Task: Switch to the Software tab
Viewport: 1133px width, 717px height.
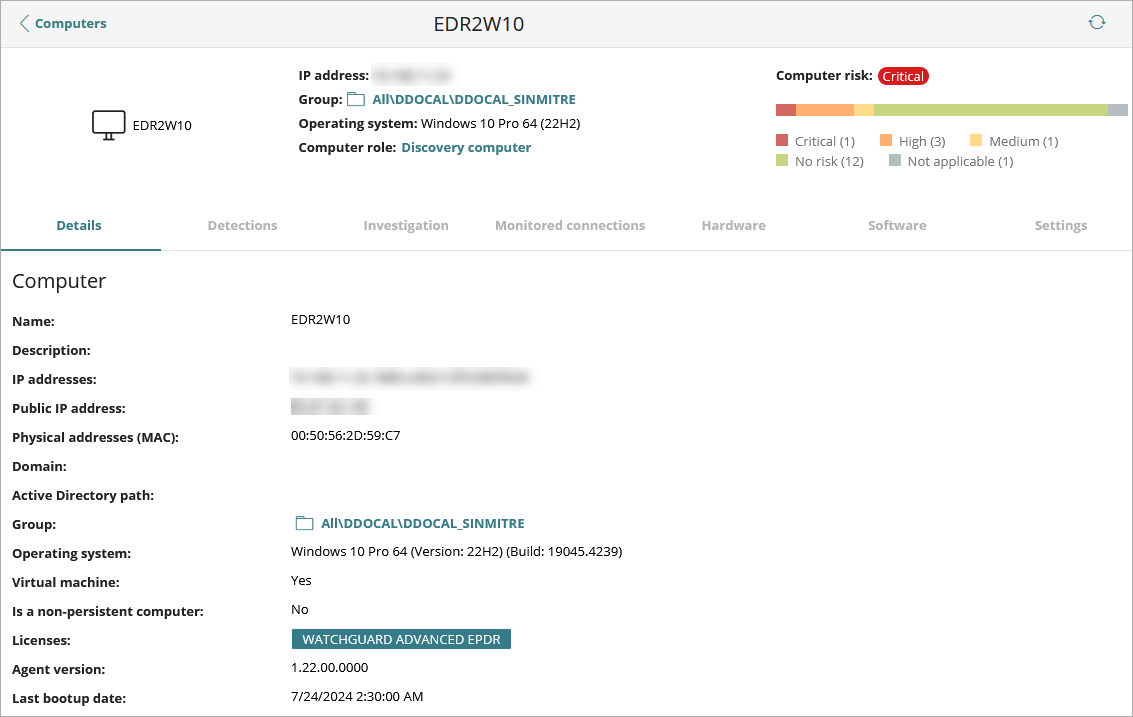Action: pyautogui.click(x=897, y=225)
